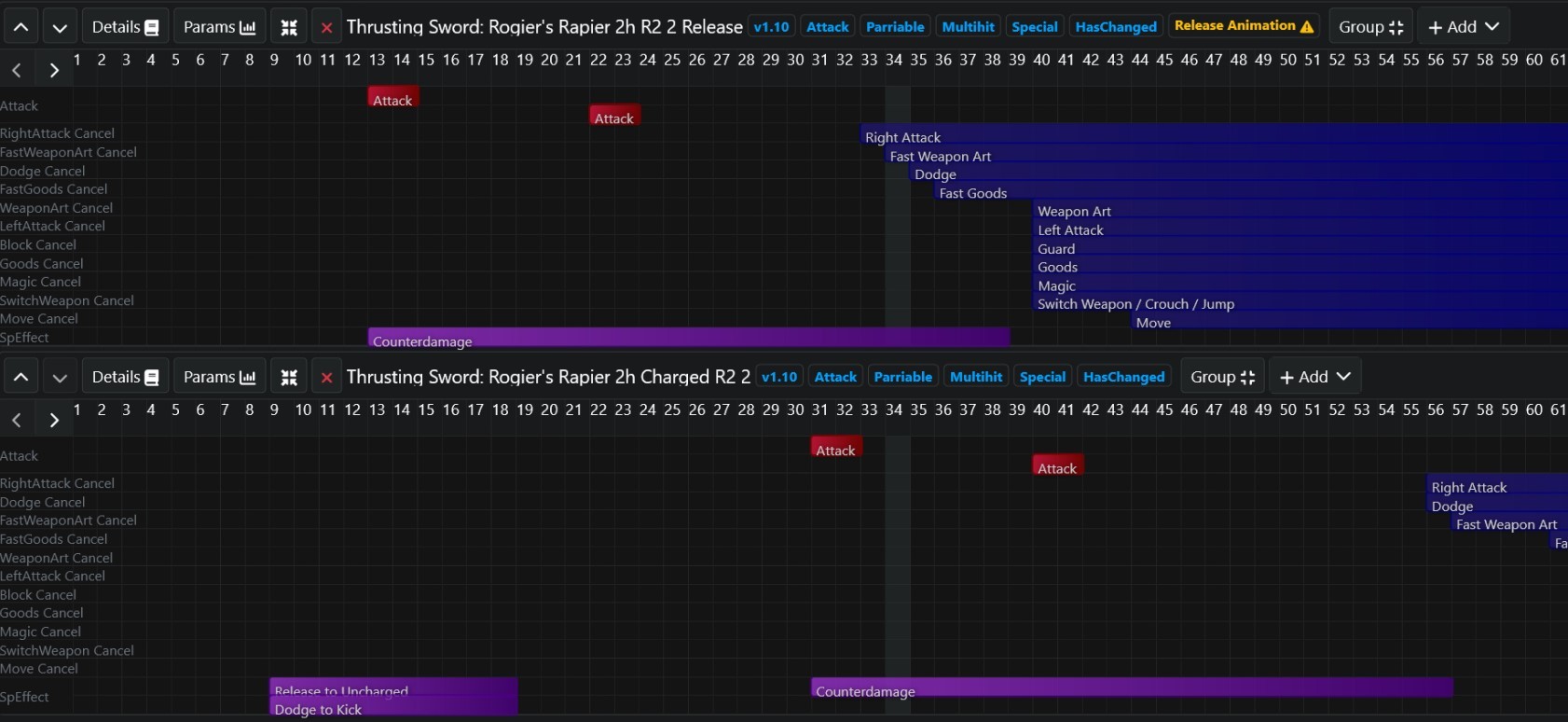Click v1.10 tag on Charged R2 2
This screenshot has width=1568, height=722.
tap(779, 377)
